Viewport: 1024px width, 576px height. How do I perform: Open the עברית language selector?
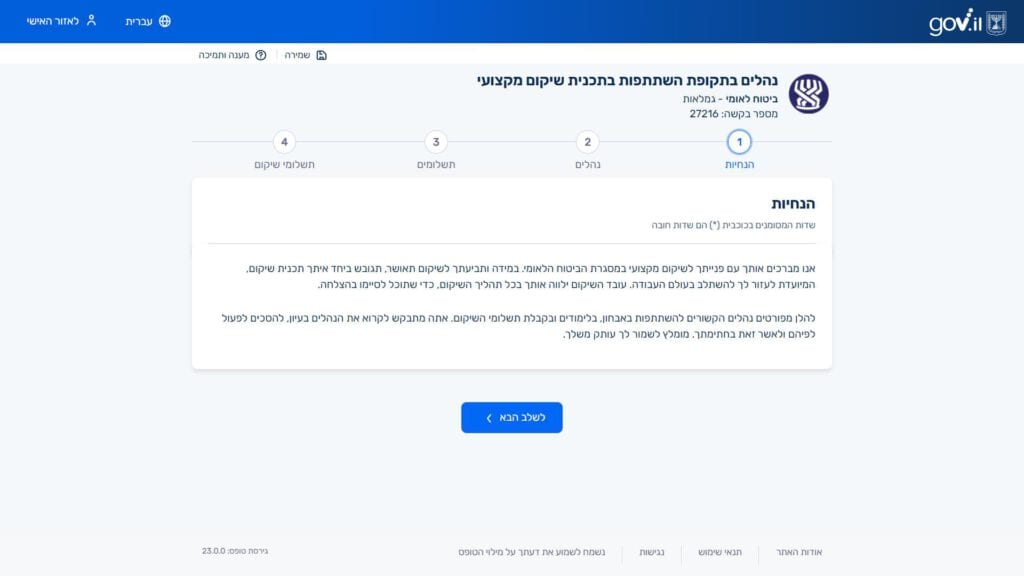coord(139,21)
